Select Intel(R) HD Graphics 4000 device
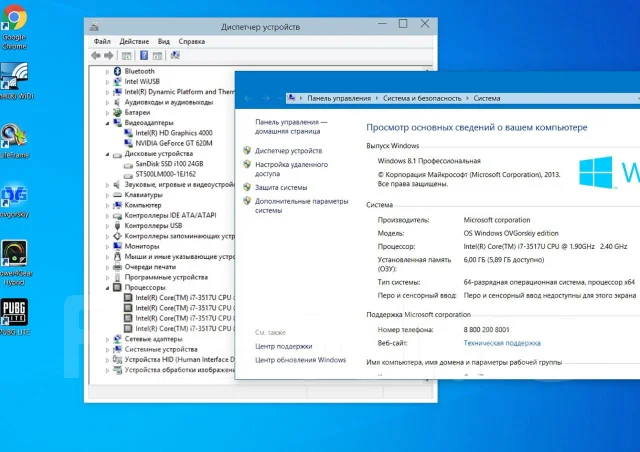Viewport: 640px width, 452px height. pyautogui.click(x=174, y=133)
